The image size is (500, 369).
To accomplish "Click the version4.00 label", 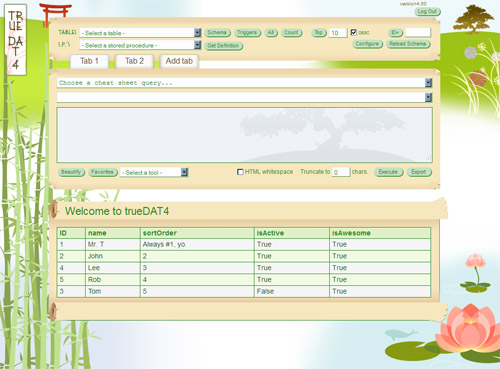I will [x=413, y=4].
